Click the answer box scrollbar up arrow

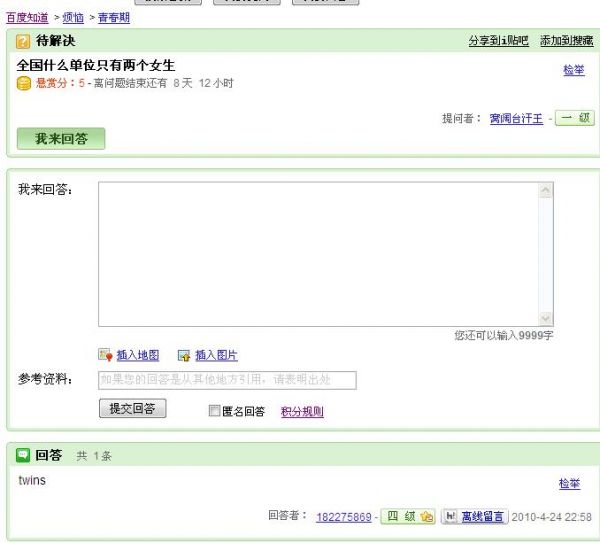pos(545,191)
